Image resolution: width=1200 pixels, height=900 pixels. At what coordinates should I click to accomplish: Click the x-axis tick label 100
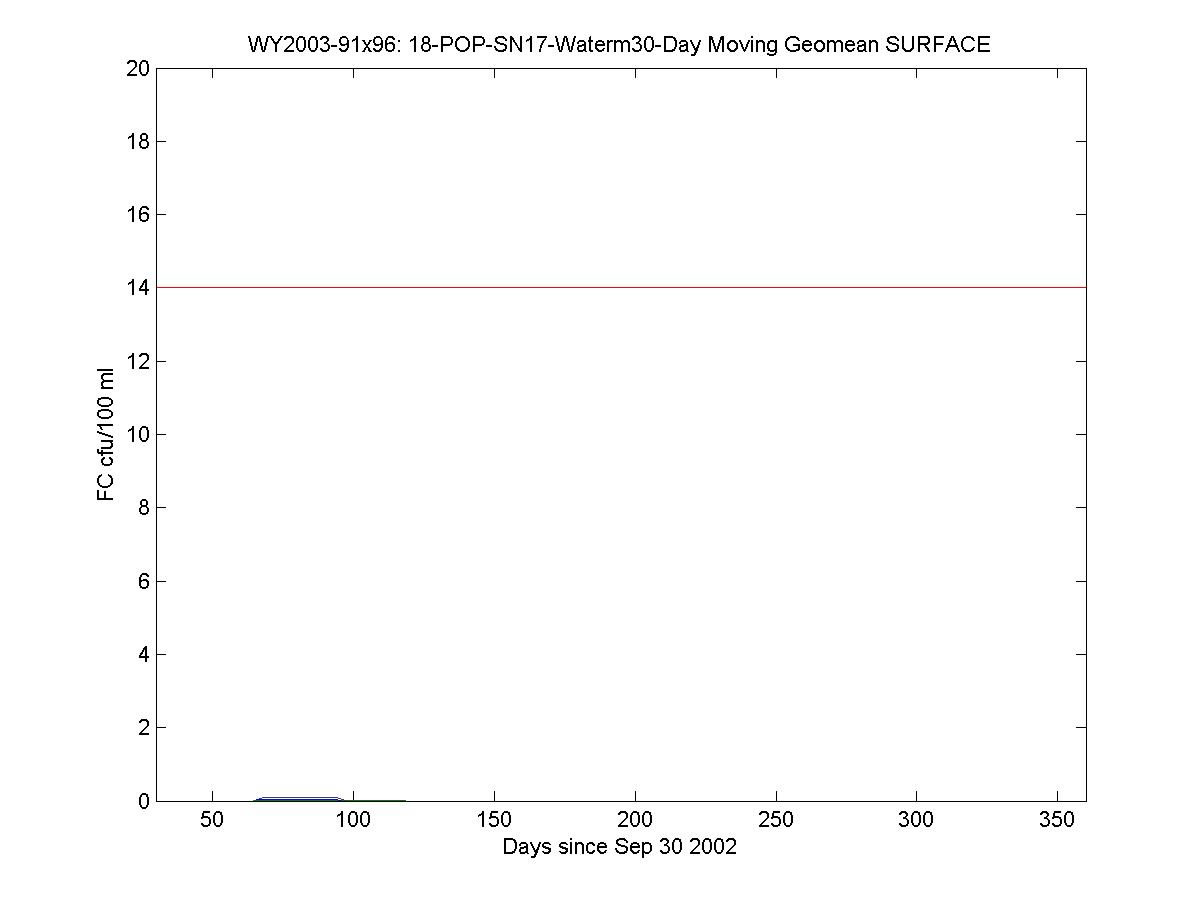point(353,821)
